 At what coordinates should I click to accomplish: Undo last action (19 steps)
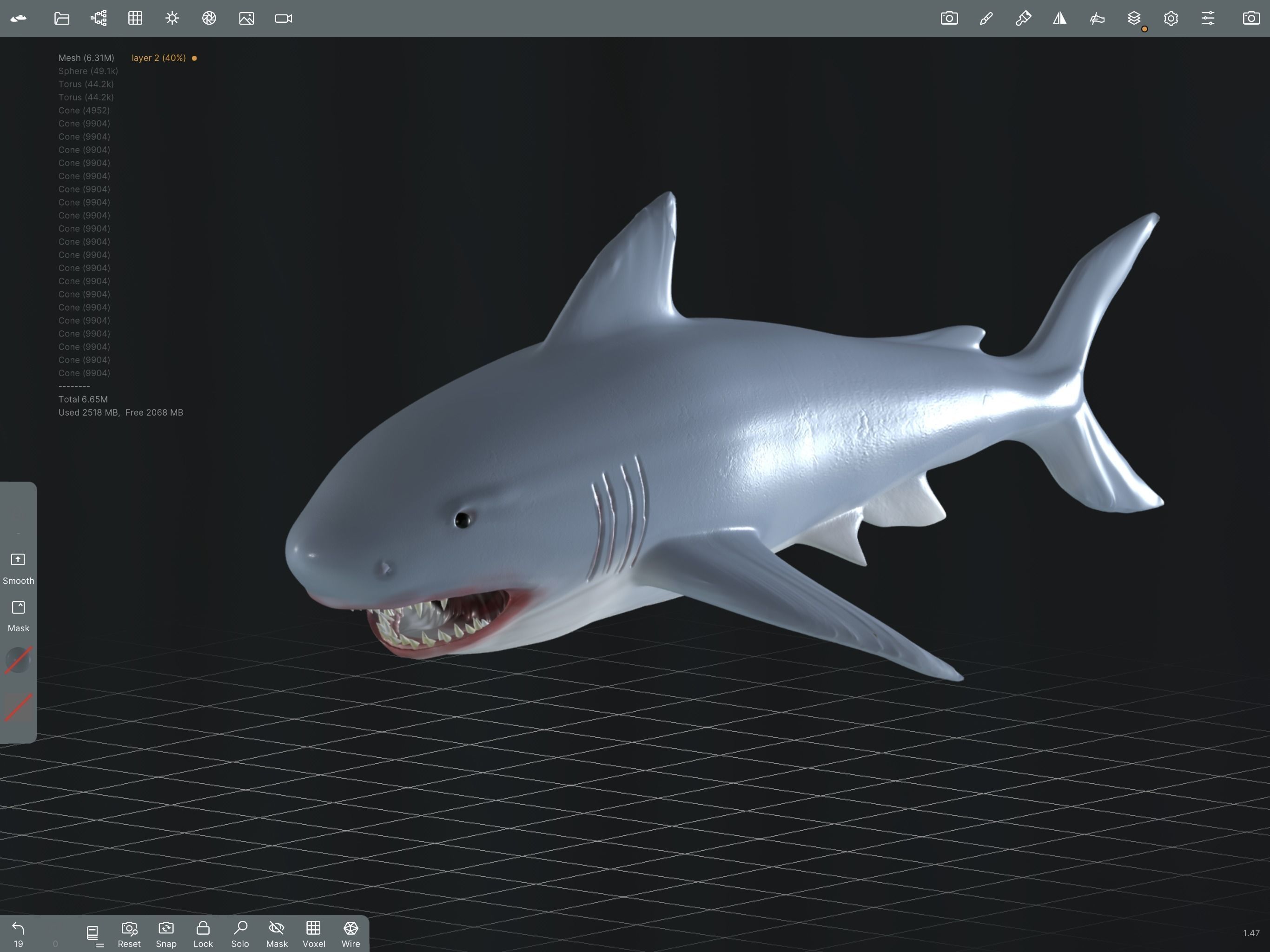coord(19,933)
